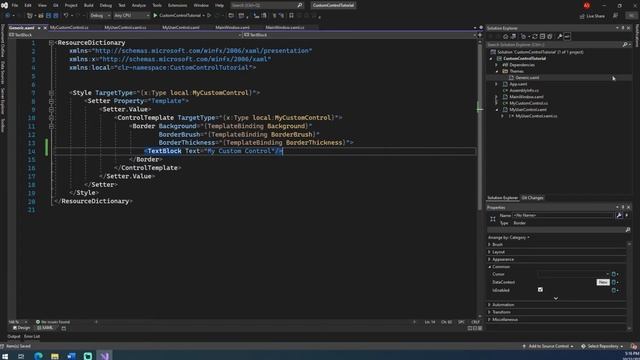Image resolution: width=640 pixels, height=360 pixels.
Task: Click the Cursor property marker square
Action: tap(613, 274)
